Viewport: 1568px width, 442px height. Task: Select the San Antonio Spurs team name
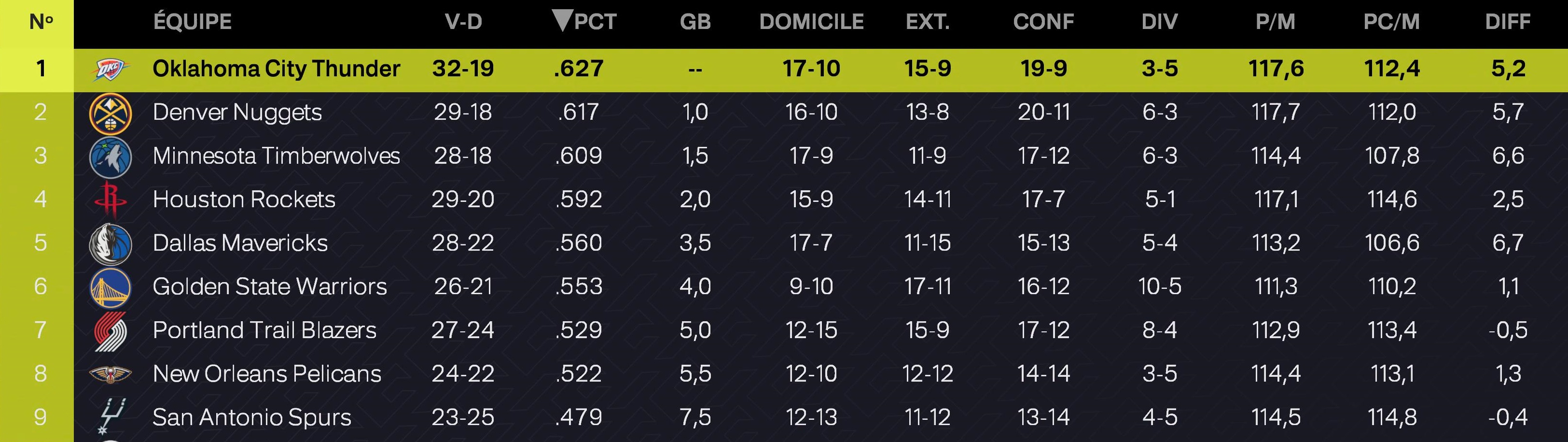pyautogui.click(x=252, y=418)
